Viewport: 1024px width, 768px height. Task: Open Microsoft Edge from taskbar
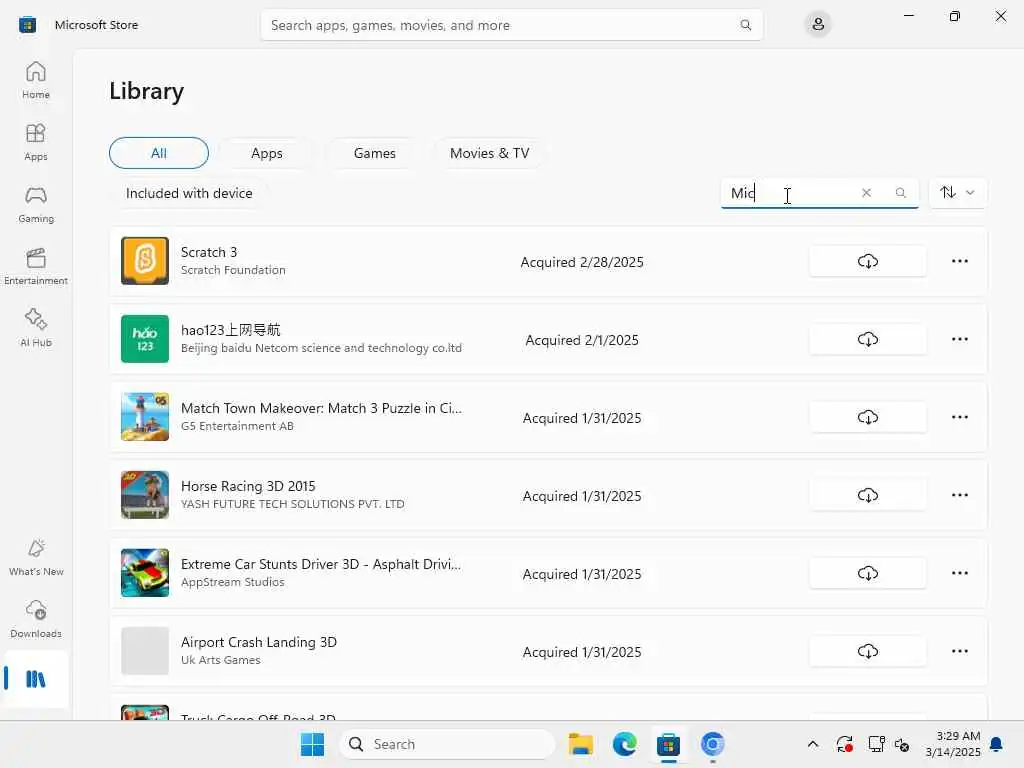624,744
